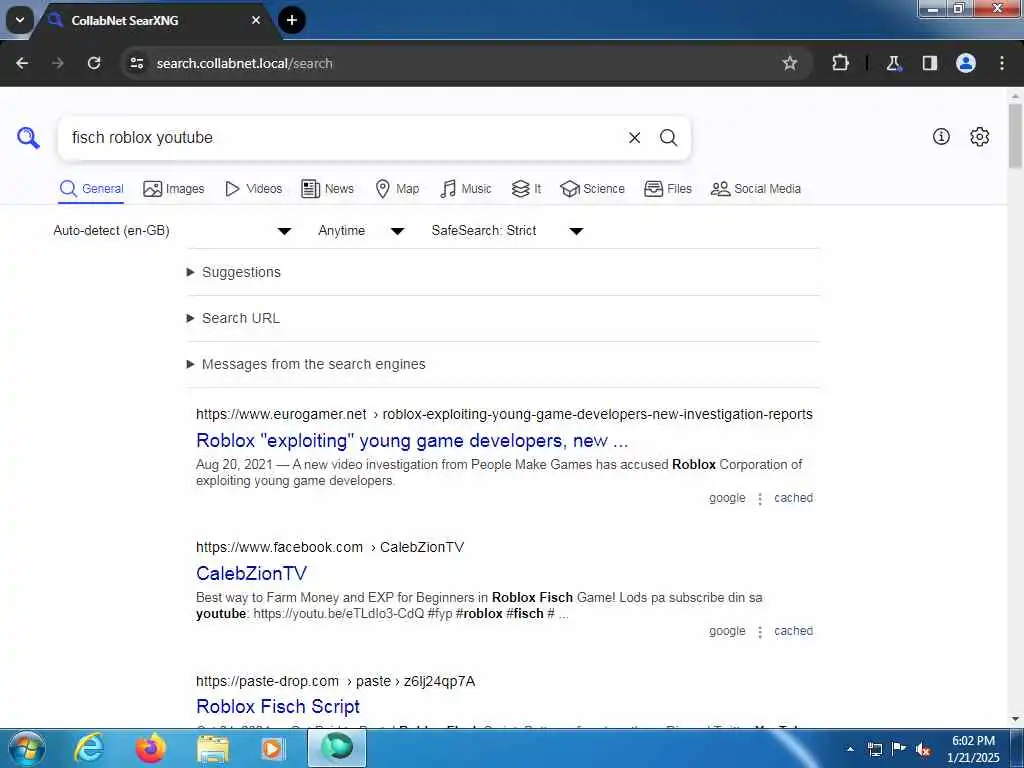Viewport: 1024px width, 768px height.
Task: Open Chrome Labs flask icon
Action: tap(893, 63)
